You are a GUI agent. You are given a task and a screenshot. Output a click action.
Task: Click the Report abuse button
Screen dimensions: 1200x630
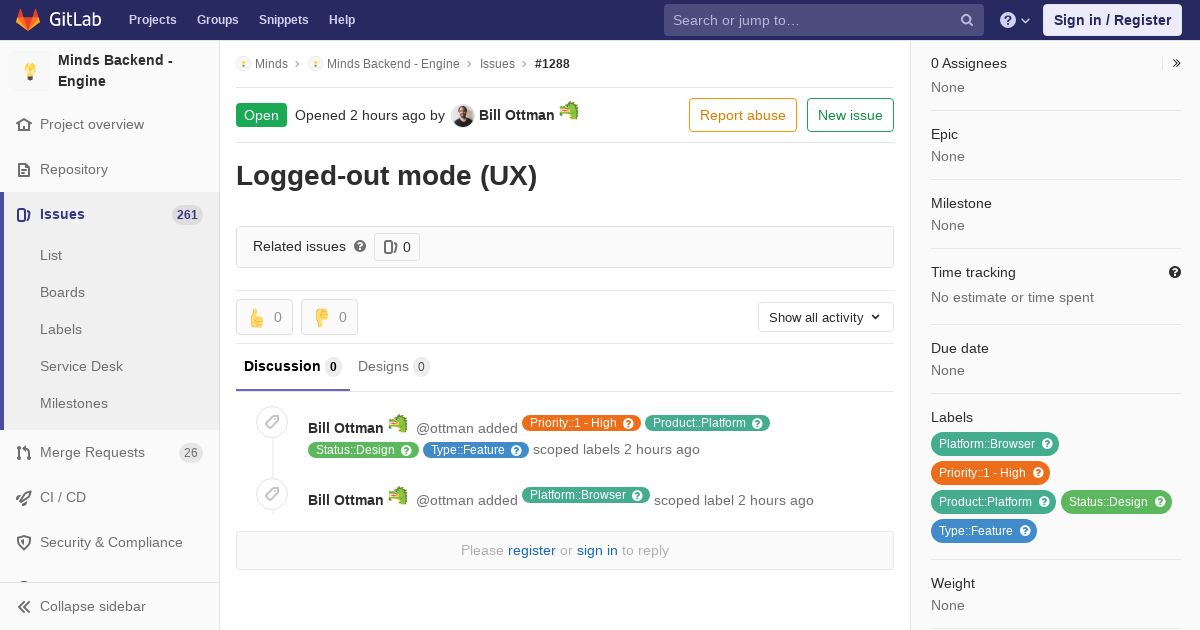[x=743, y=115]
